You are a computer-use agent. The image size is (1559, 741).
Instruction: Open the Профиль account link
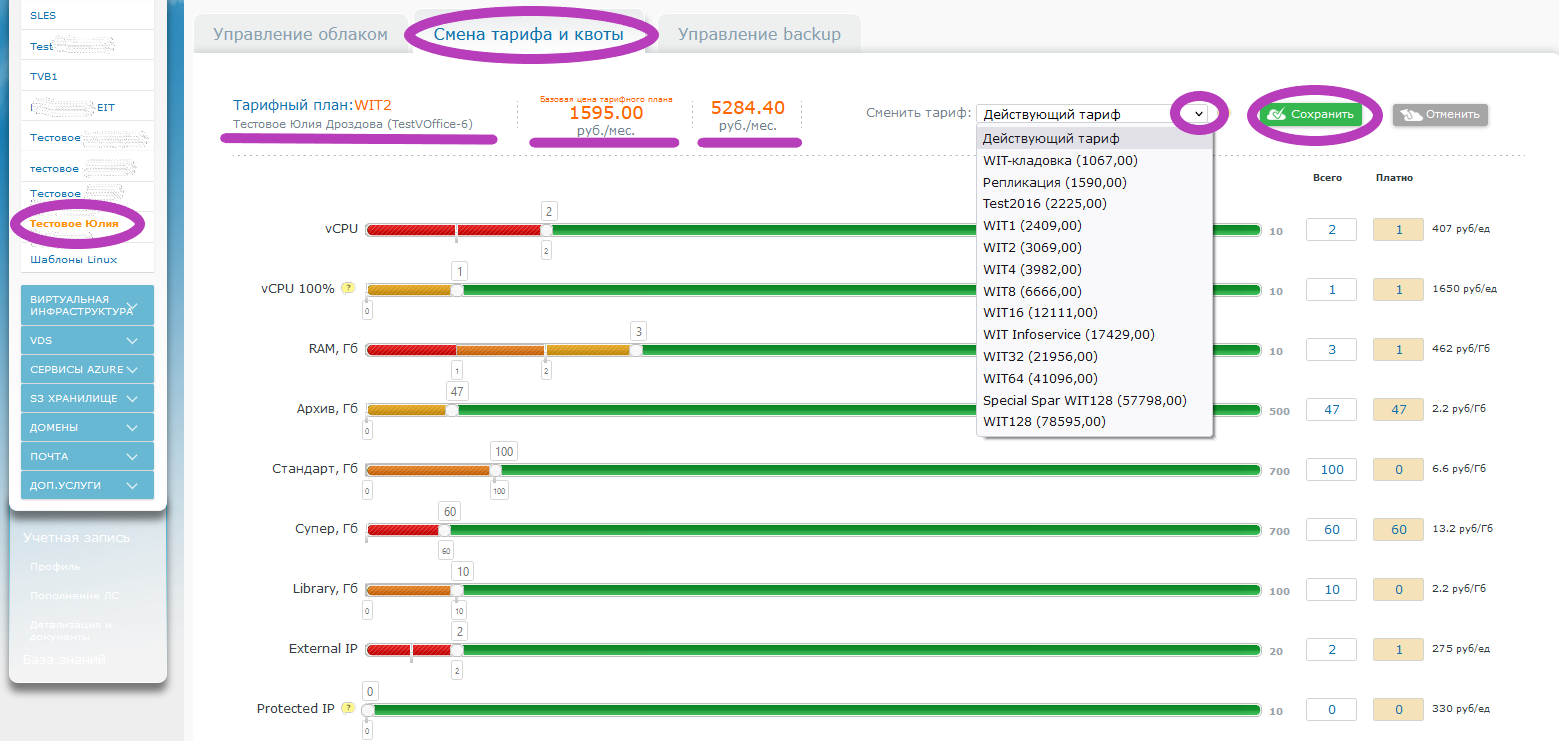55,567
